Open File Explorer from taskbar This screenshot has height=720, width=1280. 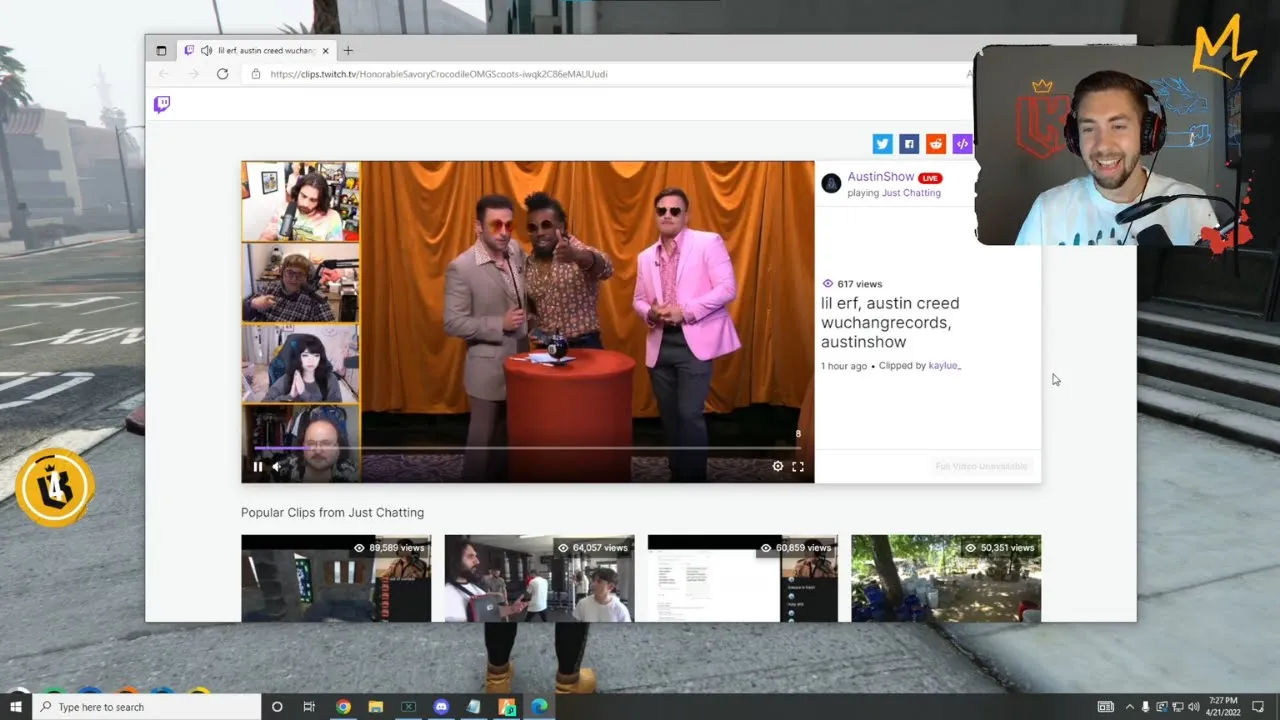(x=375, y=707)
